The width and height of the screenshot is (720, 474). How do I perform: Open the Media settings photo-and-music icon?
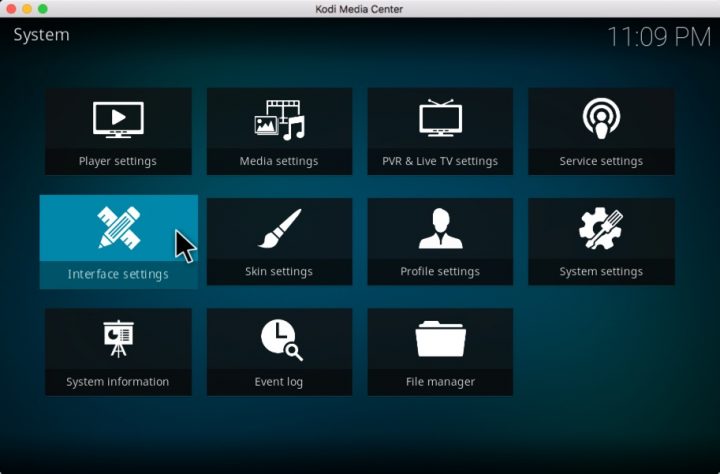point(280,120)
